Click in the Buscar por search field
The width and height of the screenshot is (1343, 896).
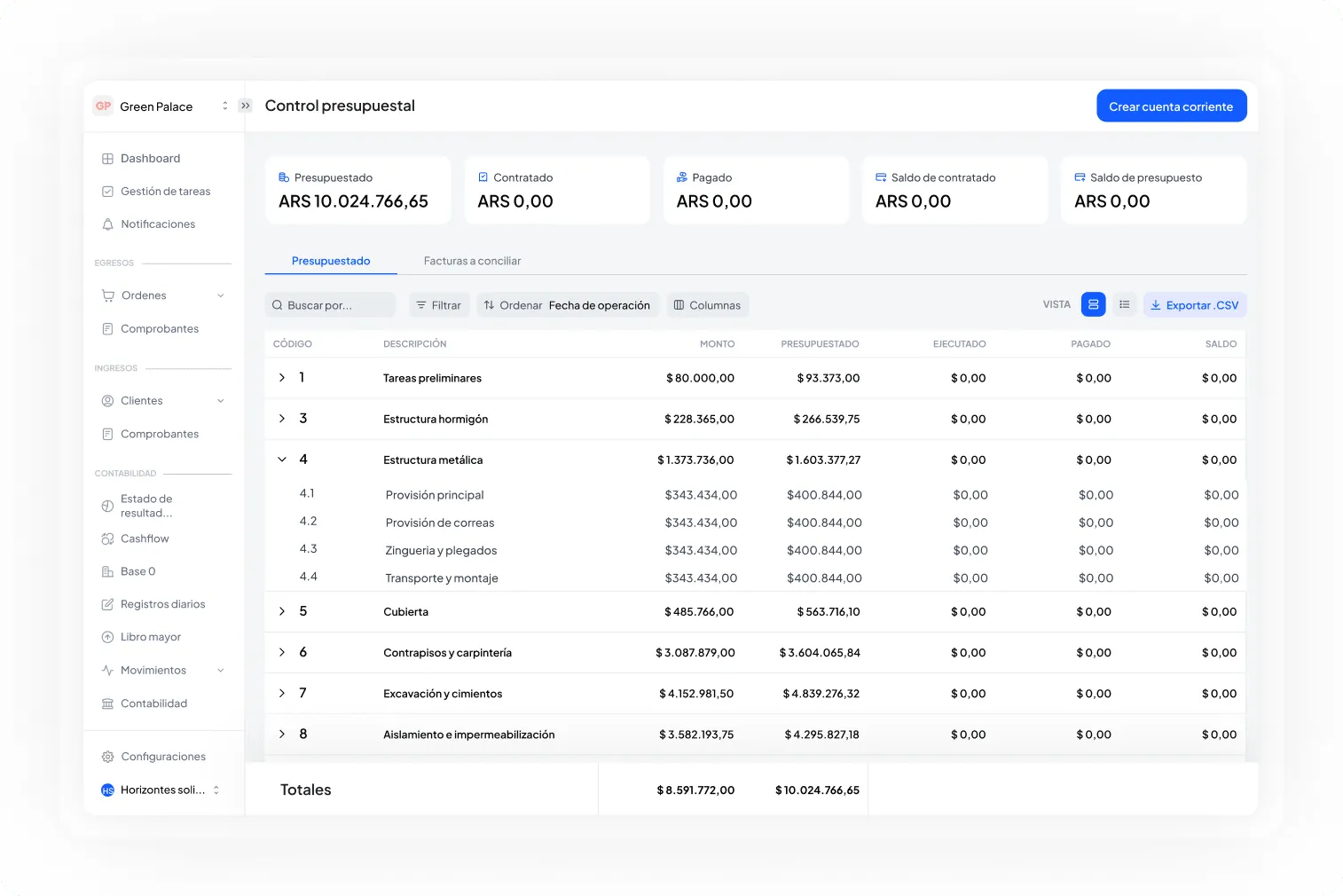[330, 304]
